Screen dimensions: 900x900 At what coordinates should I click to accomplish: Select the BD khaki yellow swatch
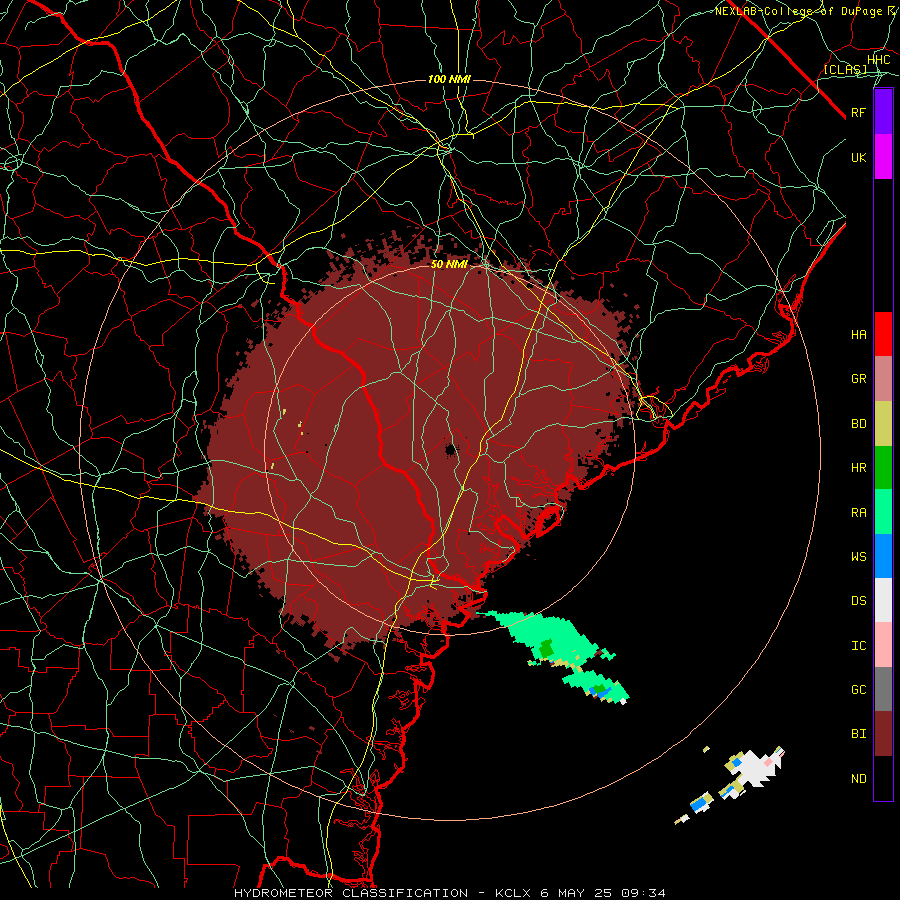click(x=883, y=423)
